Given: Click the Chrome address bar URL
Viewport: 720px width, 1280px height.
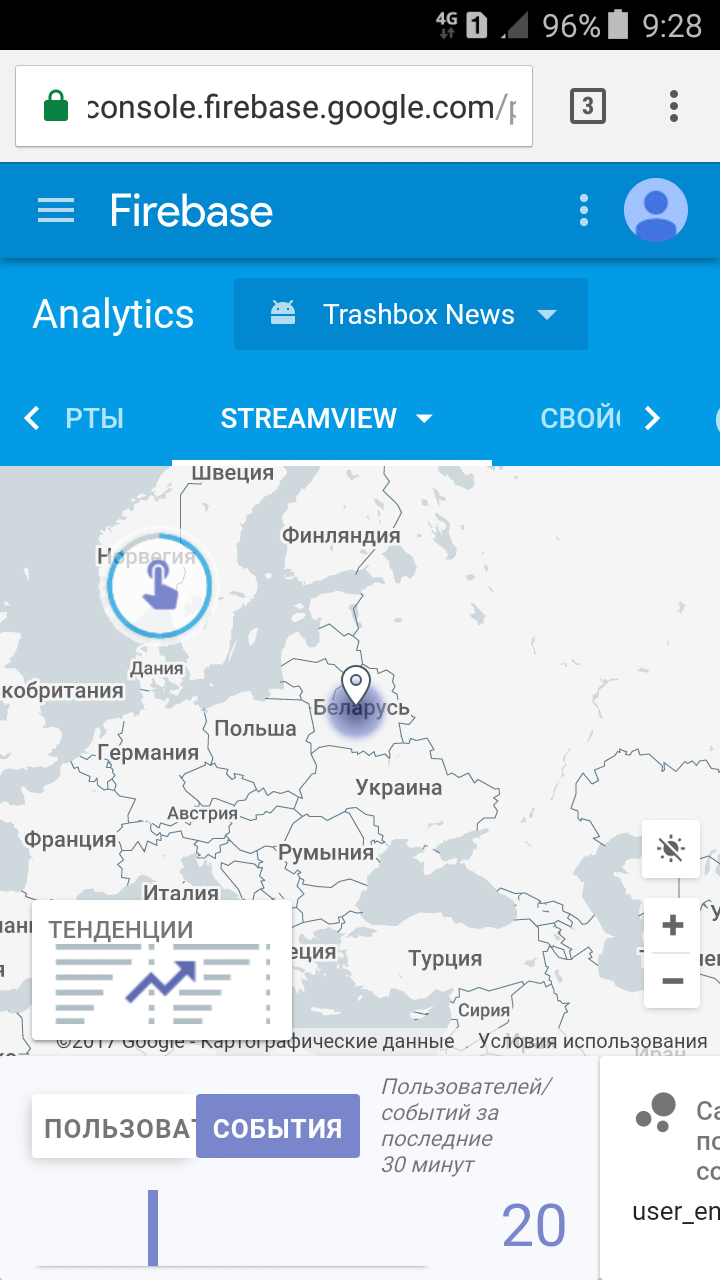Looking at the screenshot, I should pyautogui.click(x=300, y=106).
